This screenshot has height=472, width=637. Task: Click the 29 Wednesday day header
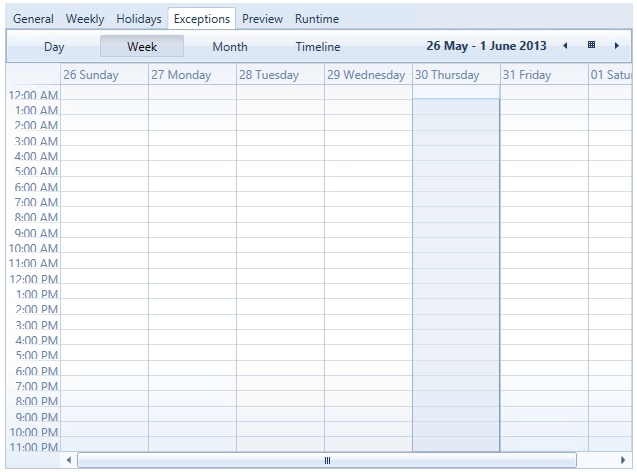pos(368,75)
